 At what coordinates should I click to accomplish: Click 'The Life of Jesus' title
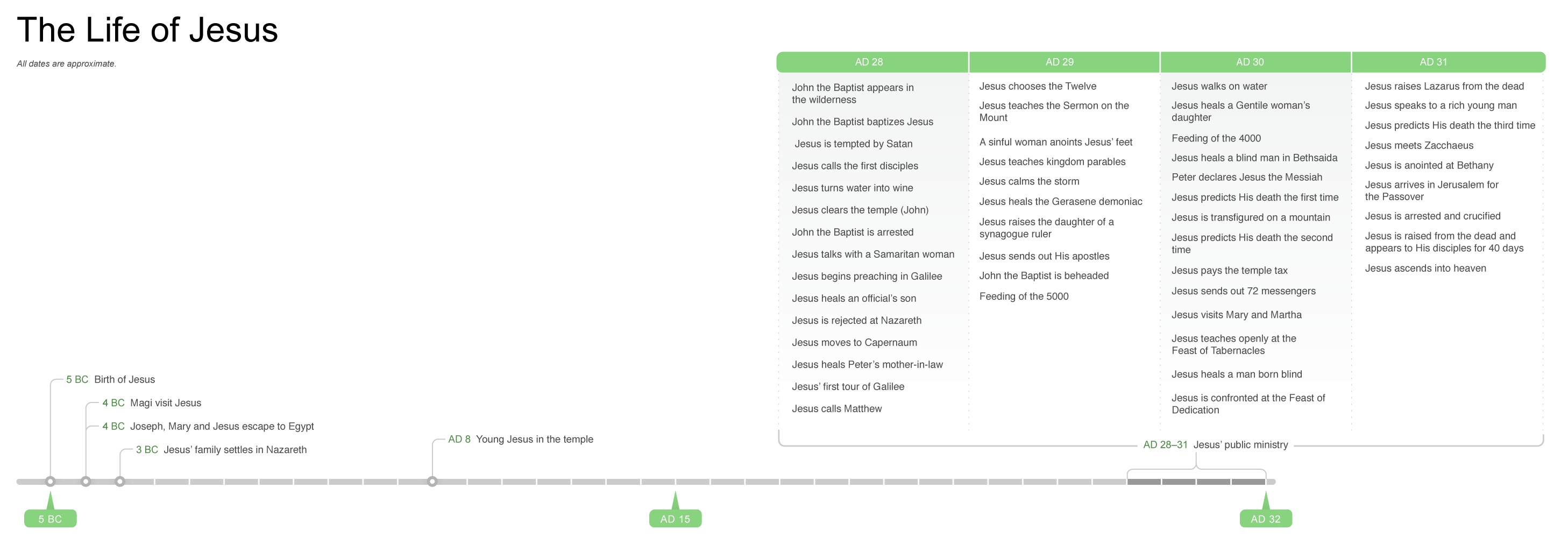click(147, 30)
